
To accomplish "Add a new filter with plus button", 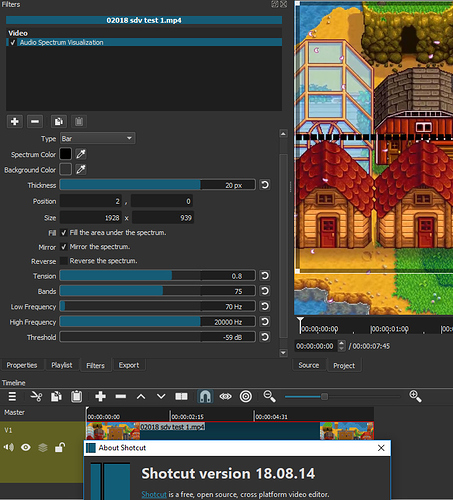I will (x=15, y=121).
